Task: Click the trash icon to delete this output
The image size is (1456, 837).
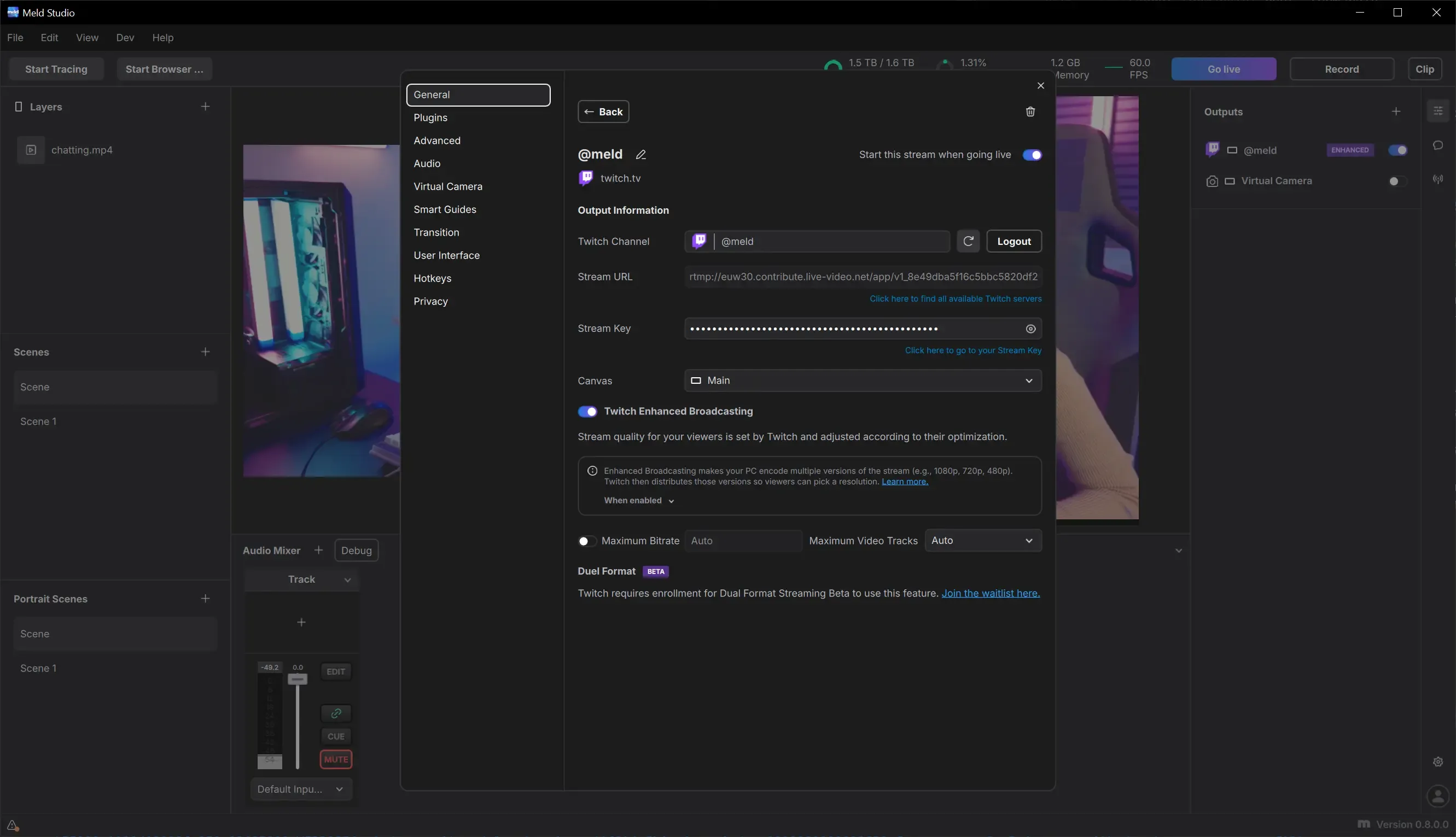Action: click(1029, 112)
